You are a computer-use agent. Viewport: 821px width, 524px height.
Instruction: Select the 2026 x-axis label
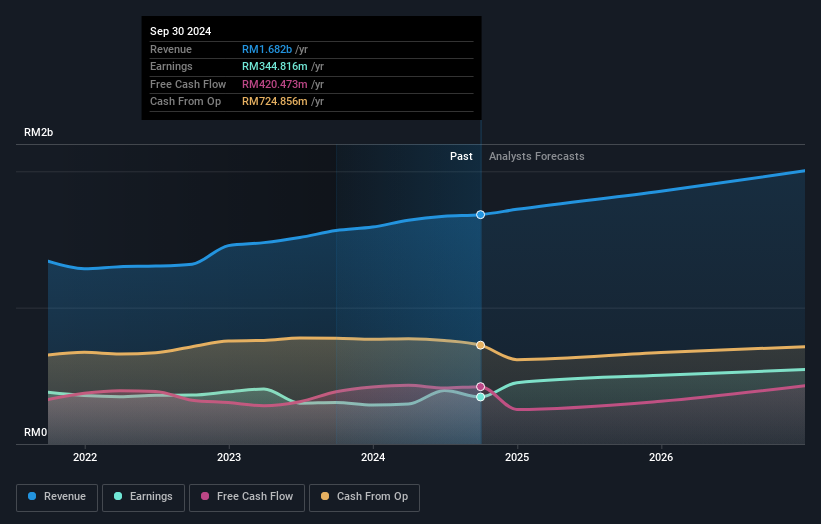point(661,457)
